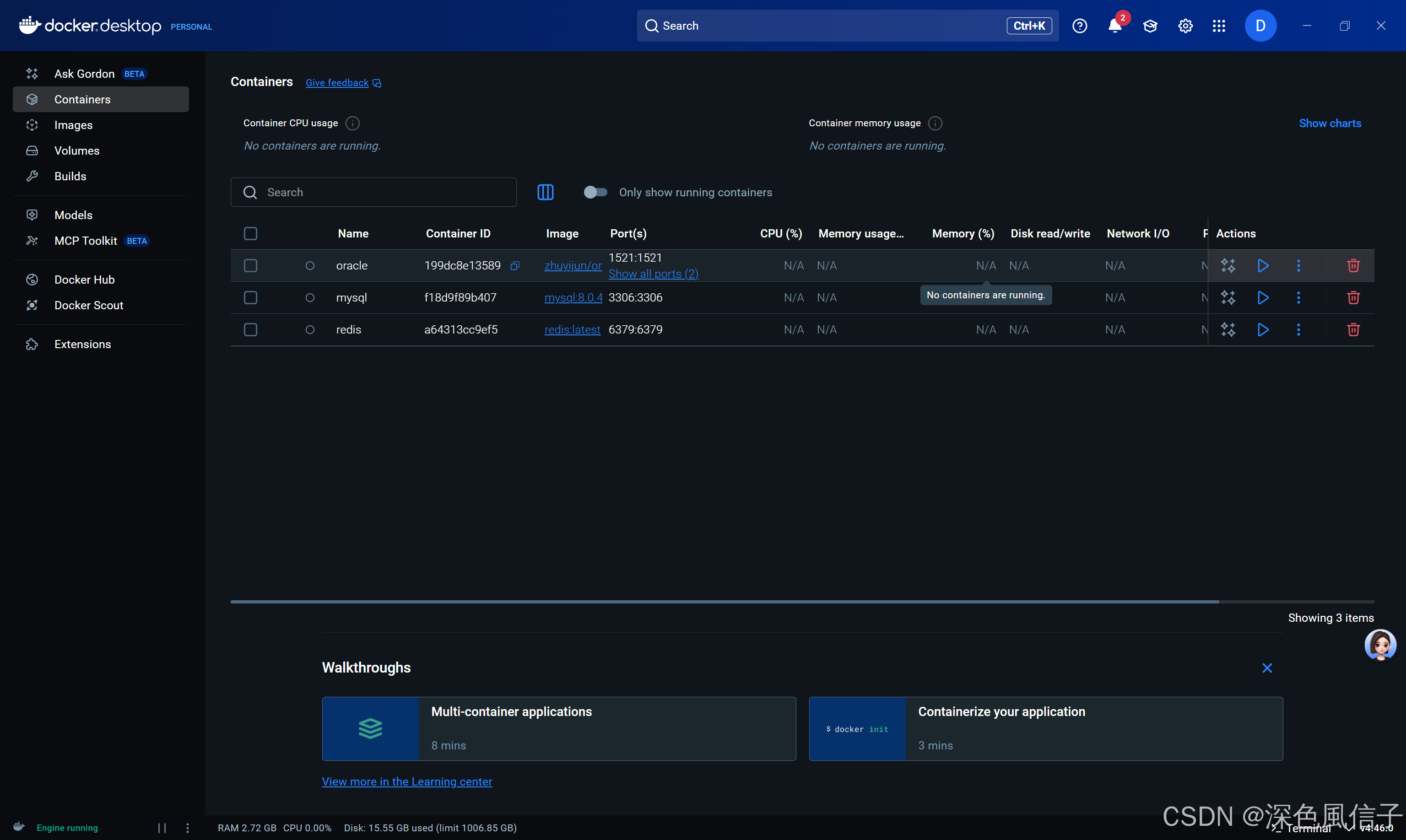This screenshot has height=840, width=1406.
Task: Open Extensions in sidebar
Action: tap(101, 344)
